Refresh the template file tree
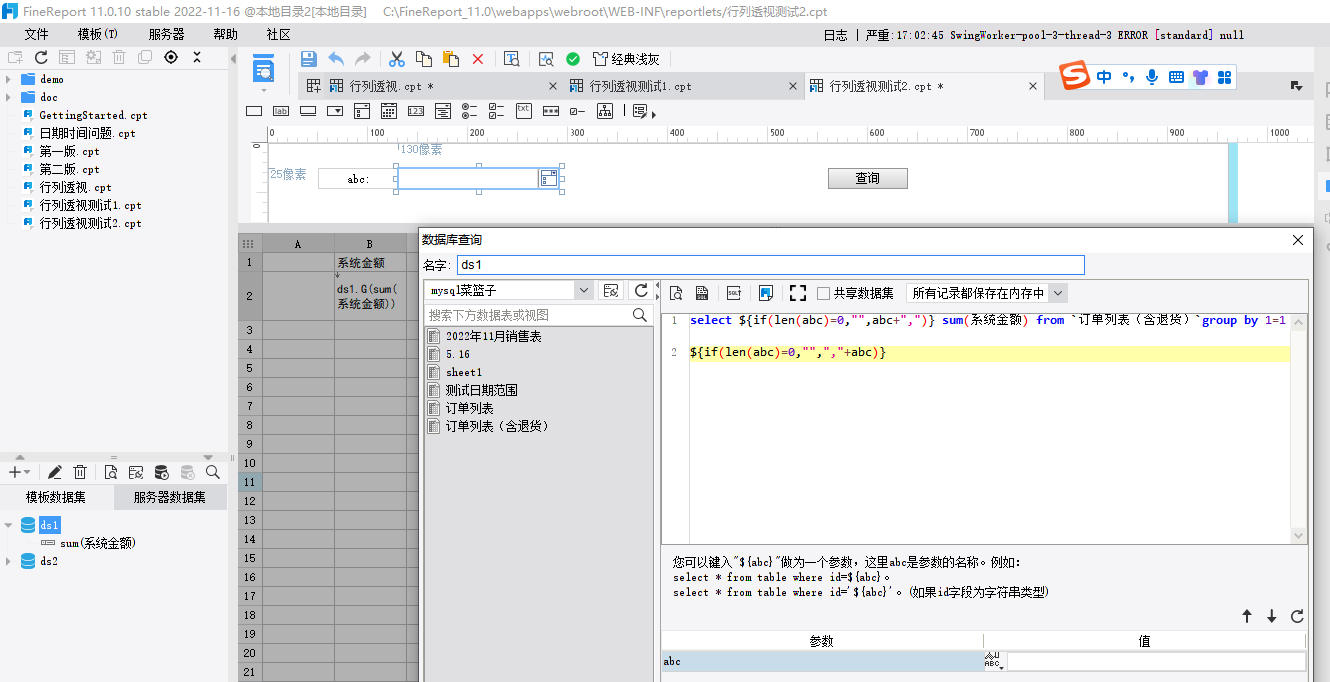Image resolution: width=1330 pixels, height=682 pixels. pyautogui.click(x=42, y=58)
